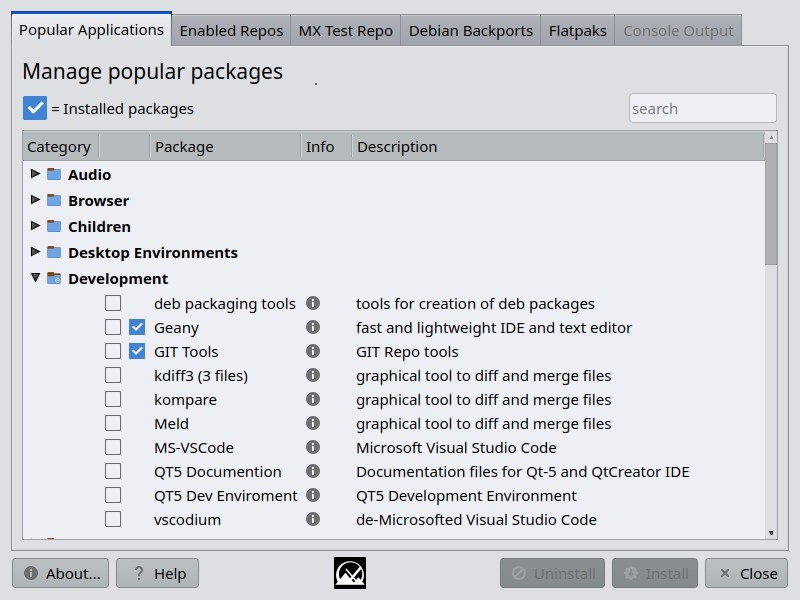Screen dimensions: 800x600
Task: View info for MS-VSCode package
Action: [x=313, y=447]
